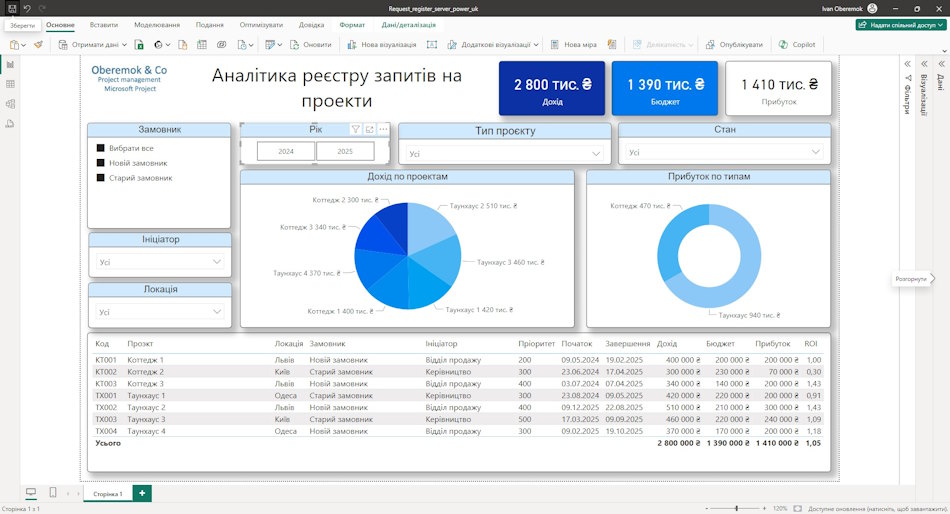Image resolution: width=950 pixels, height=514 pixels.
Task: Select the Дохід 2 800 тис. card
Action: pos(551,88)
